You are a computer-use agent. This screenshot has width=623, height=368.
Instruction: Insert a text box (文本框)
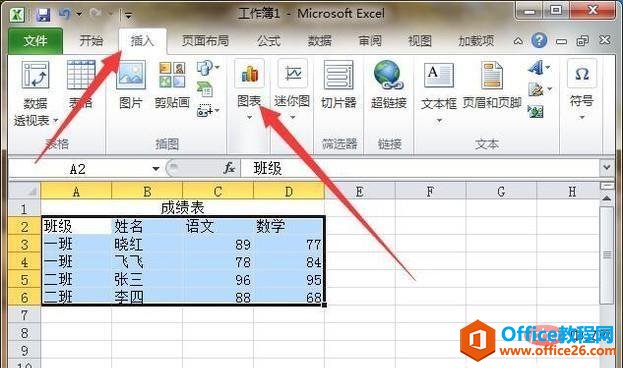(439, 85)
